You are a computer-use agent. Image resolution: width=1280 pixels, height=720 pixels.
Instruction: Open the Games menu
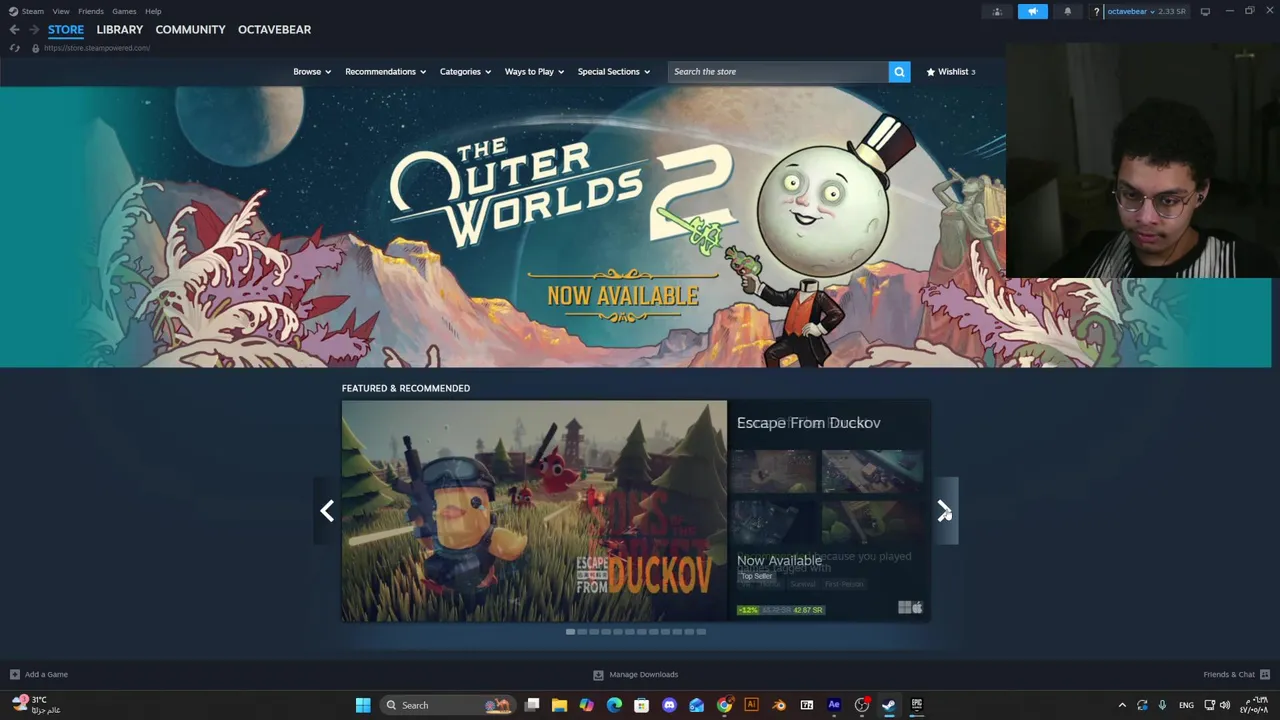click(124, 12)
